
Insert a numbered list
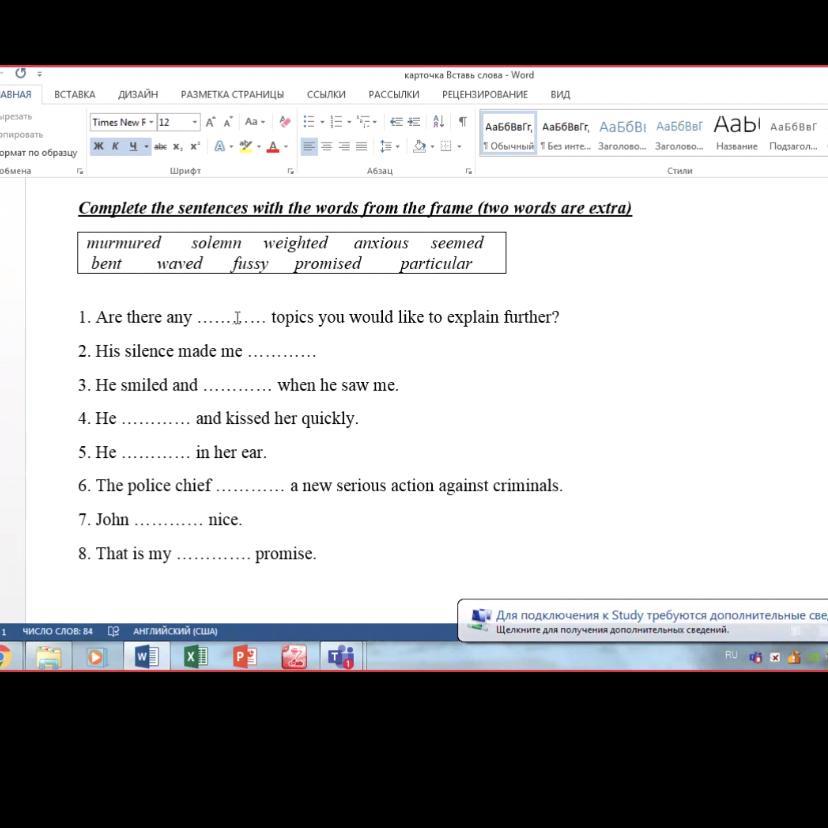[x=336, y=122]
